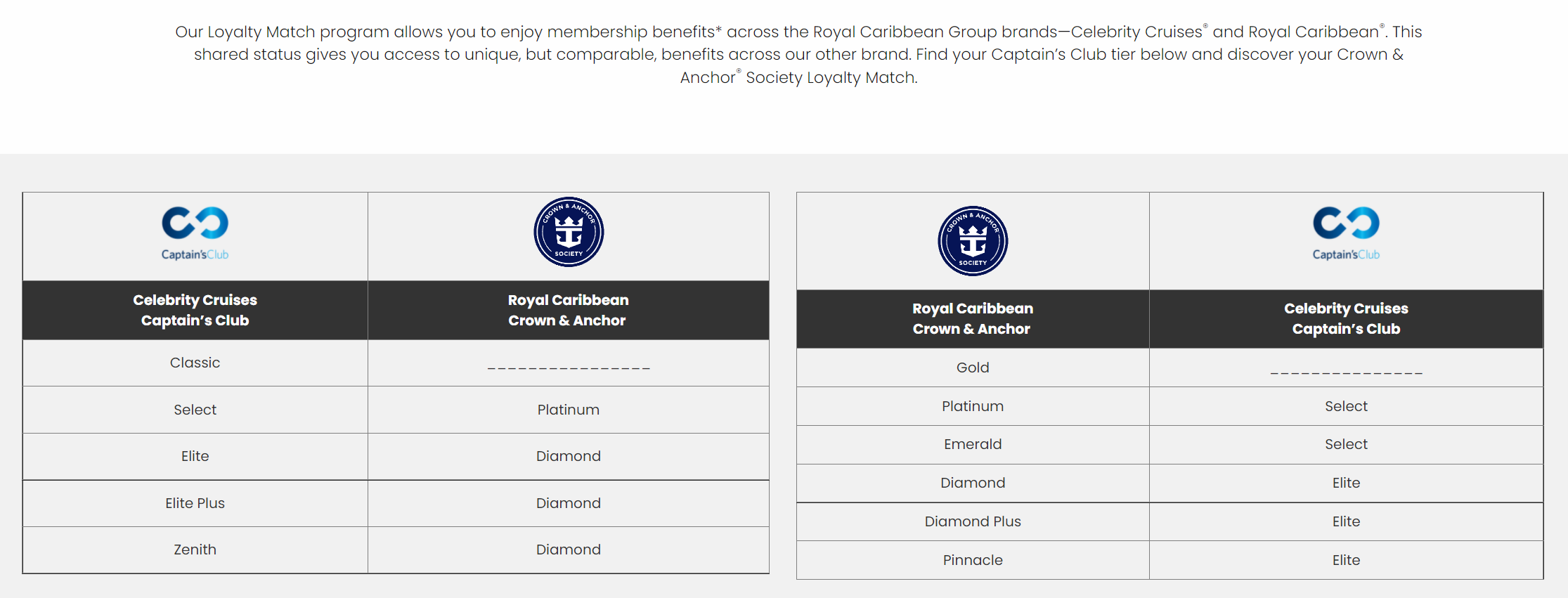The width and height of the screenshot is (1568, 598).
Task: Click the Captain's Club logo in left table
Action: (195, 233)
